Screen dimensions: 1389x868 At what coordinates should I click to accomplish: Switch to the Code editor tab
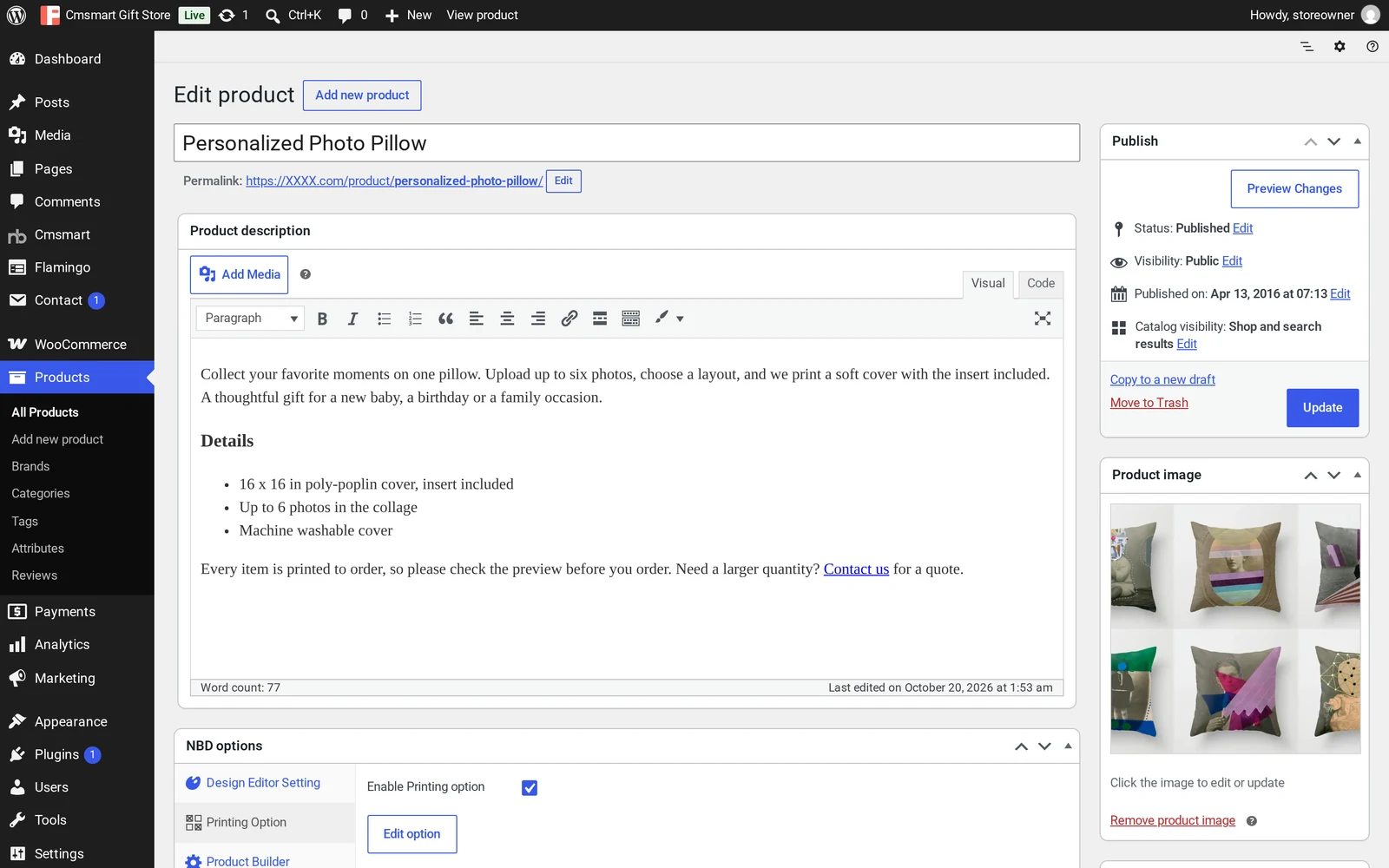[1041, 283]
